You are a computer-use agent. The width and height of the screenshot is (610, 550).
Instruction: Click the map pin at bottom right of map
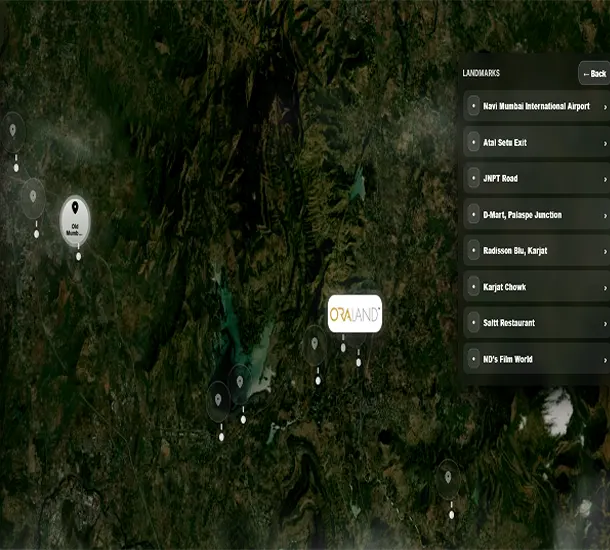coord(448,479)
